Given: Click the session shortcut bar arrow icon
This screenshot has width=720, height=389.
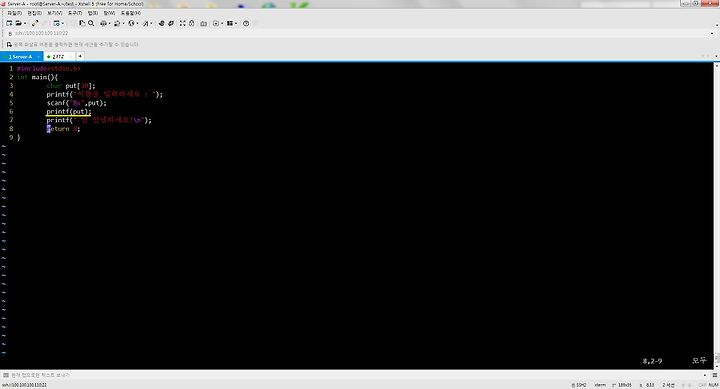Looking at the screenshot, I should [9, 45].
